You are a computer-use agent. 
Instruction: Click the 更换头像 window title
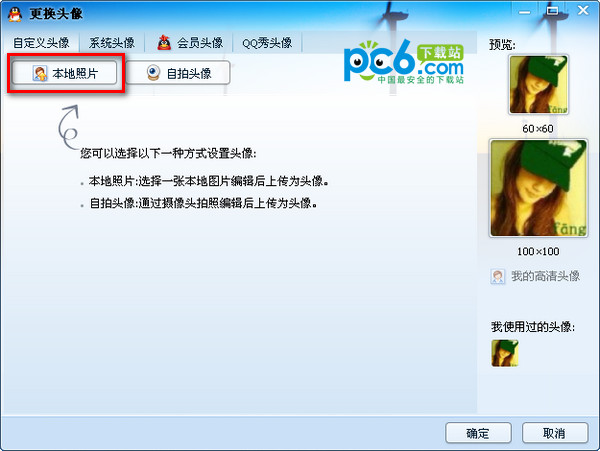point(56,14)
